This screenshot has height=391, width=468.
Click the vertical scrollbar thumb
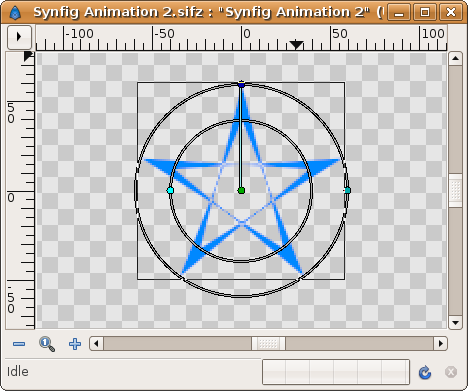[x=455, y=191]
